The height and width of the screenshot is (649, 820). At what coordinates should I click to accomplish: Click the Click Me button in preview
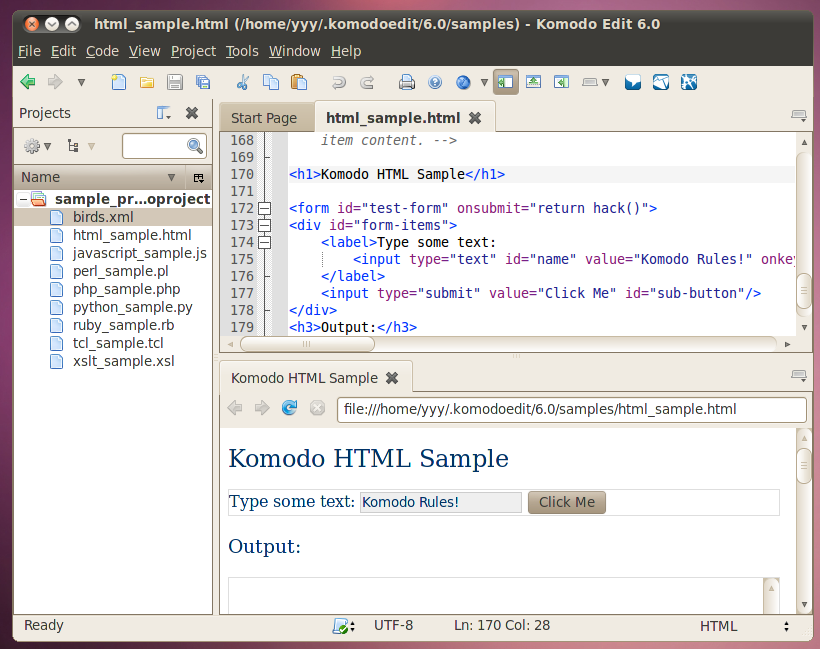pyautogui.click(x=567, y=502)
